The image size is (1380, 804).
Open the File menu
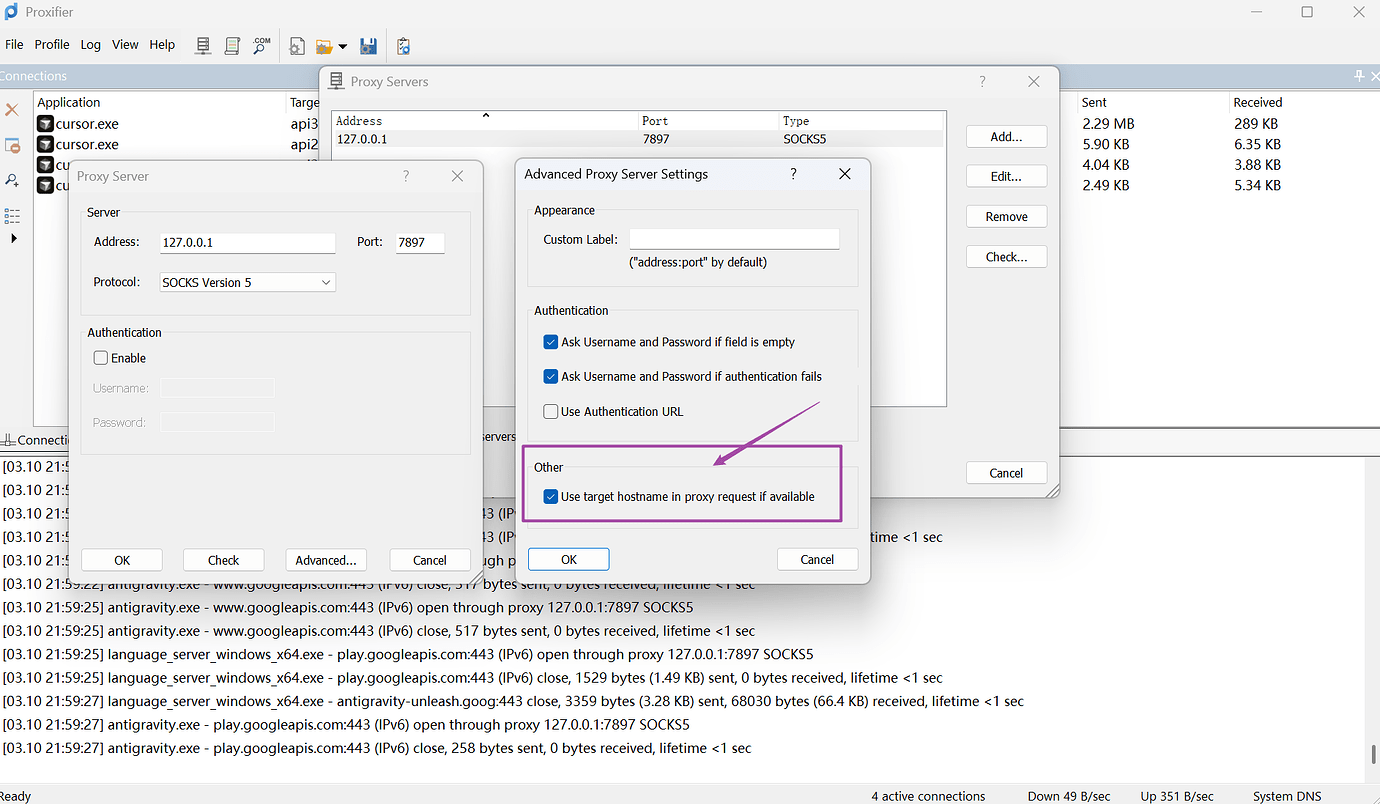[14, 45]
